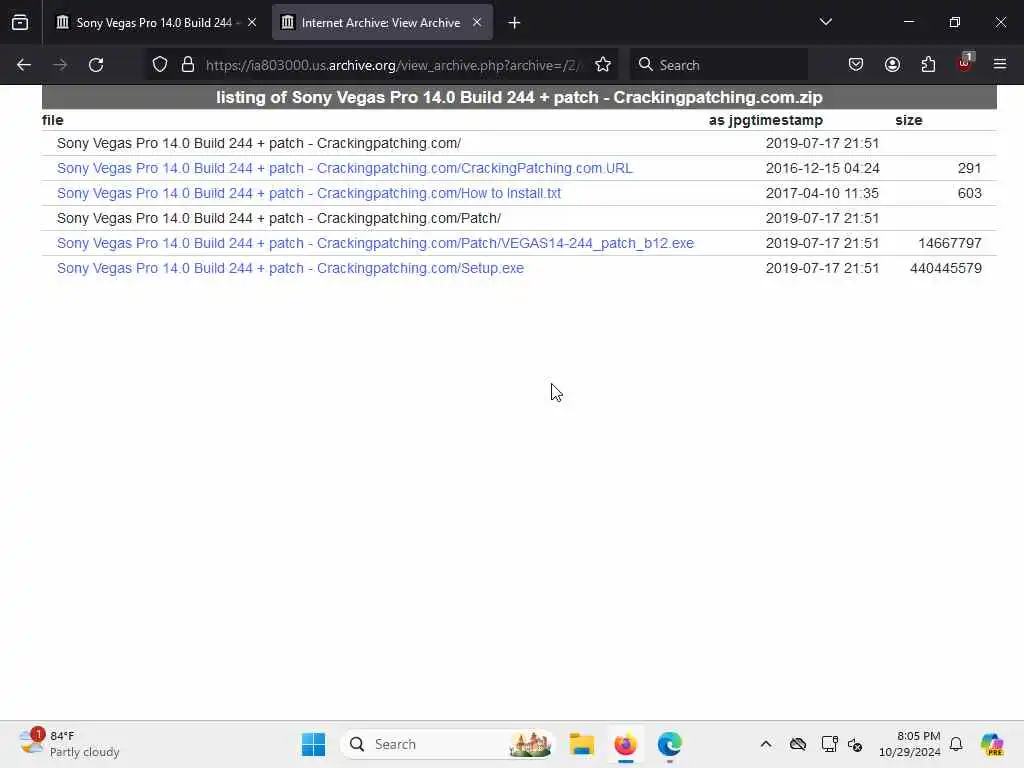Open the Extensions puzzle icon
The image size is (1024, 768).
click(928, 65)
